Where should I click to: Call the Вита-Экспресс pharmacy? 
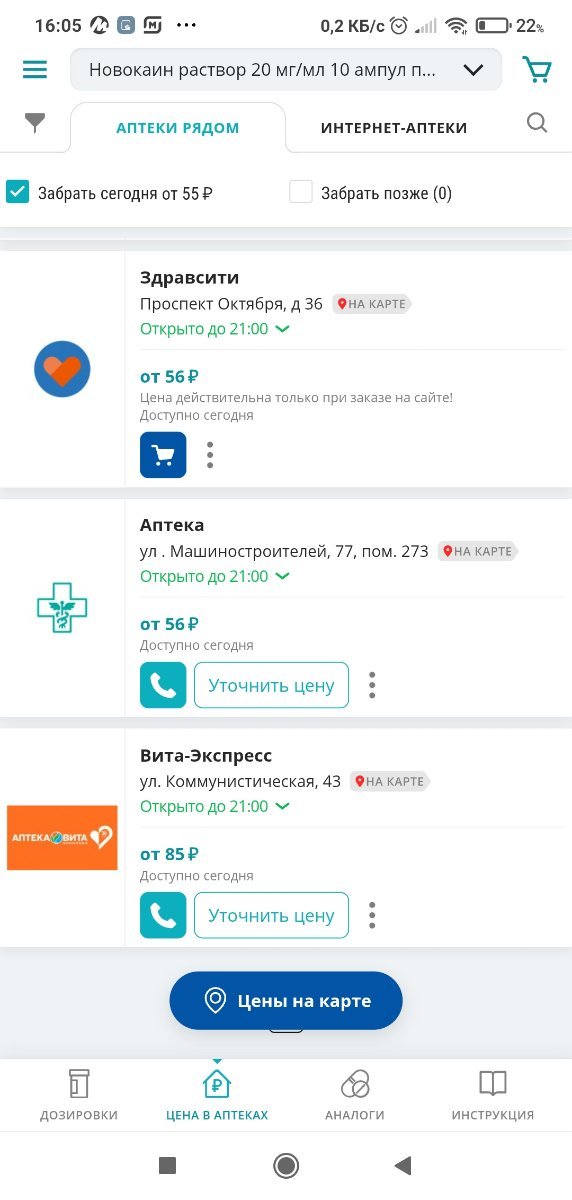[163, 915]
